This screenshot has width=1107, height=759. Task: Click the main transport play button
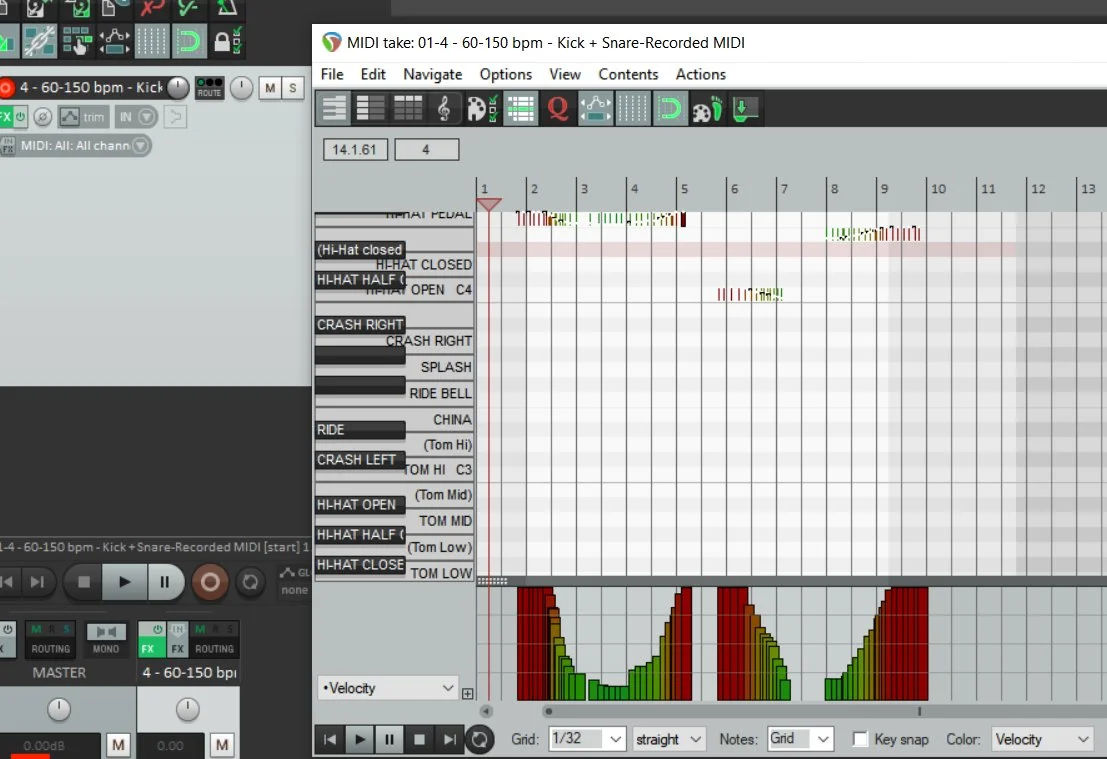tap(124, 582)
